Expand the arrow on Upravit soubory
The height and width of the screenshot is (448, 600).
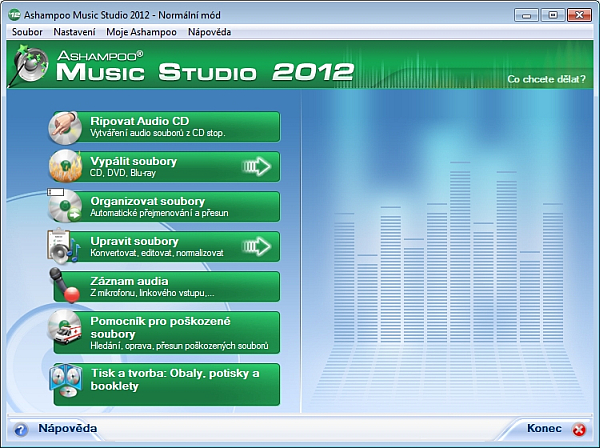click(x=256, y=246)
